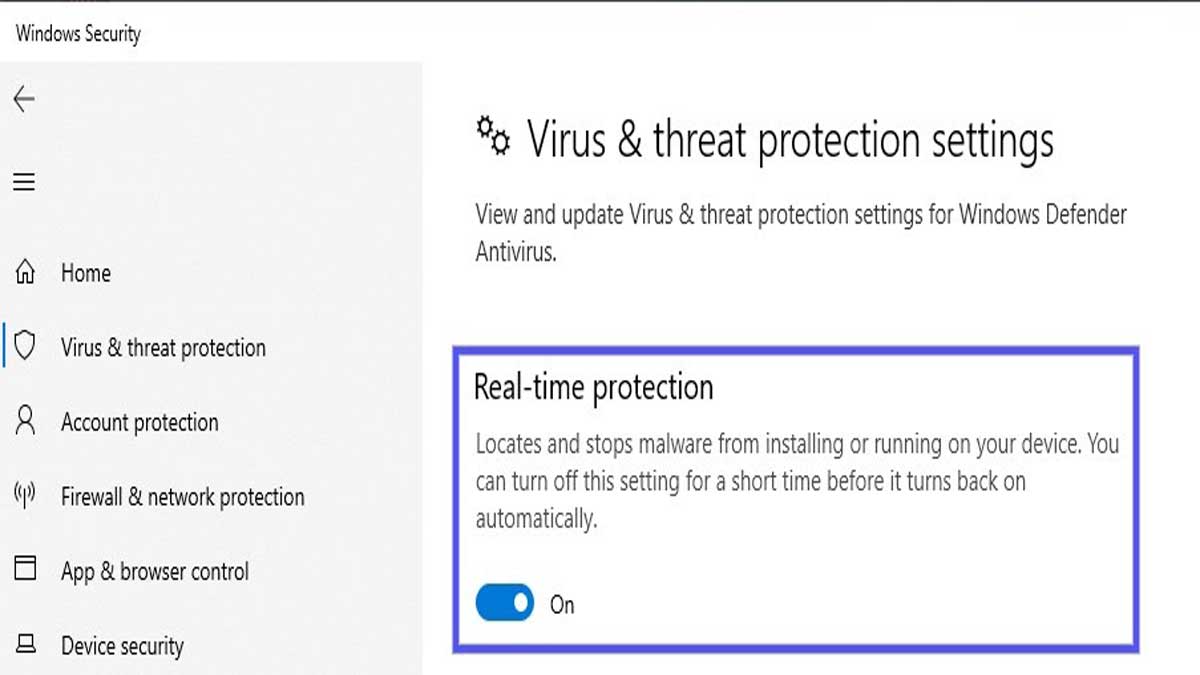Select 'Account protection' in the sidebar
This screenshot has height=675, width=1200.
point(139,421)
